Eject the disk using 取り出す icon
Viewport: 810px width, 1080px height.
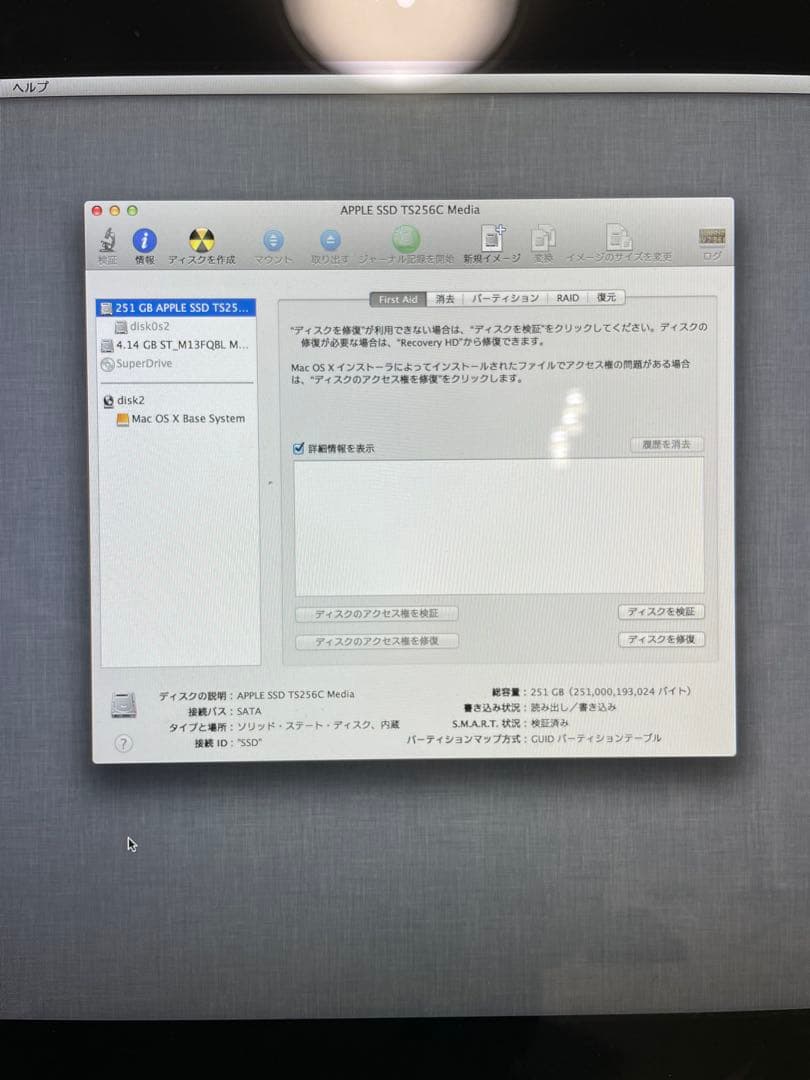(x=330, y=240)
